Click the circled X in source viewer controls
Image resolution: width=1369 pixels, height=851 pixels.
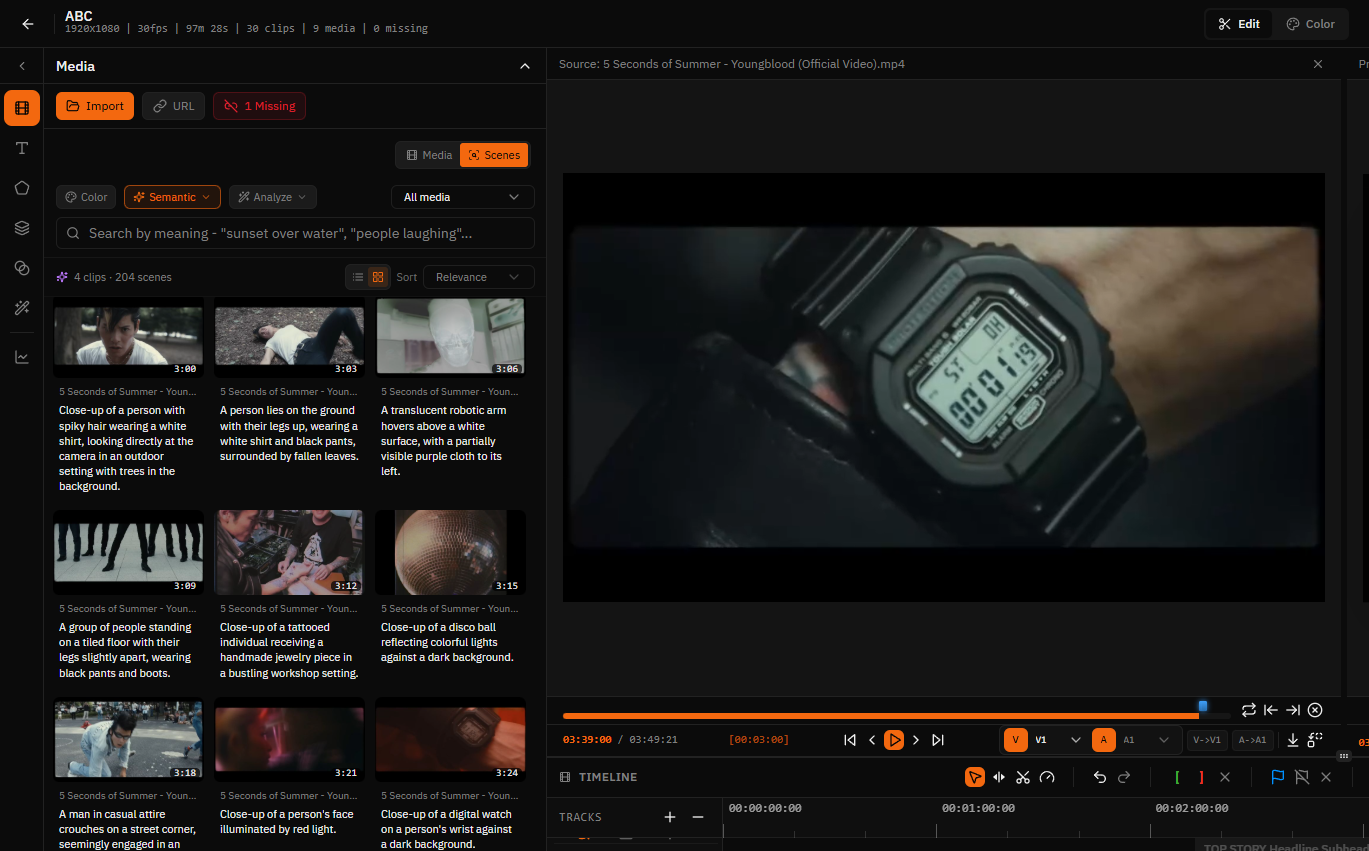pyautogui.click(x=1315, y=710)
